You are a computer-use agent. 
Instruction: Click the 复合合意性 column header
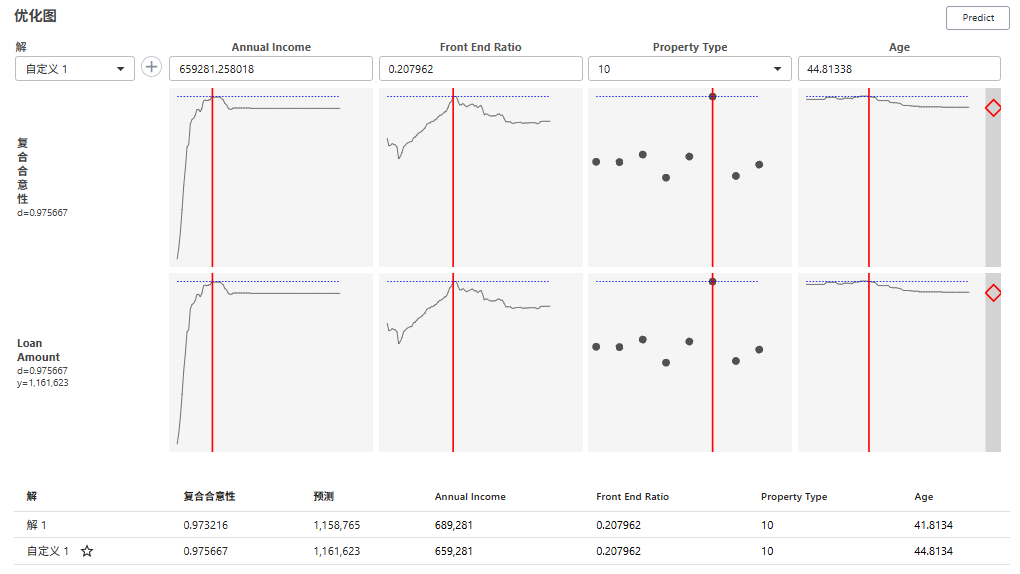209,496
